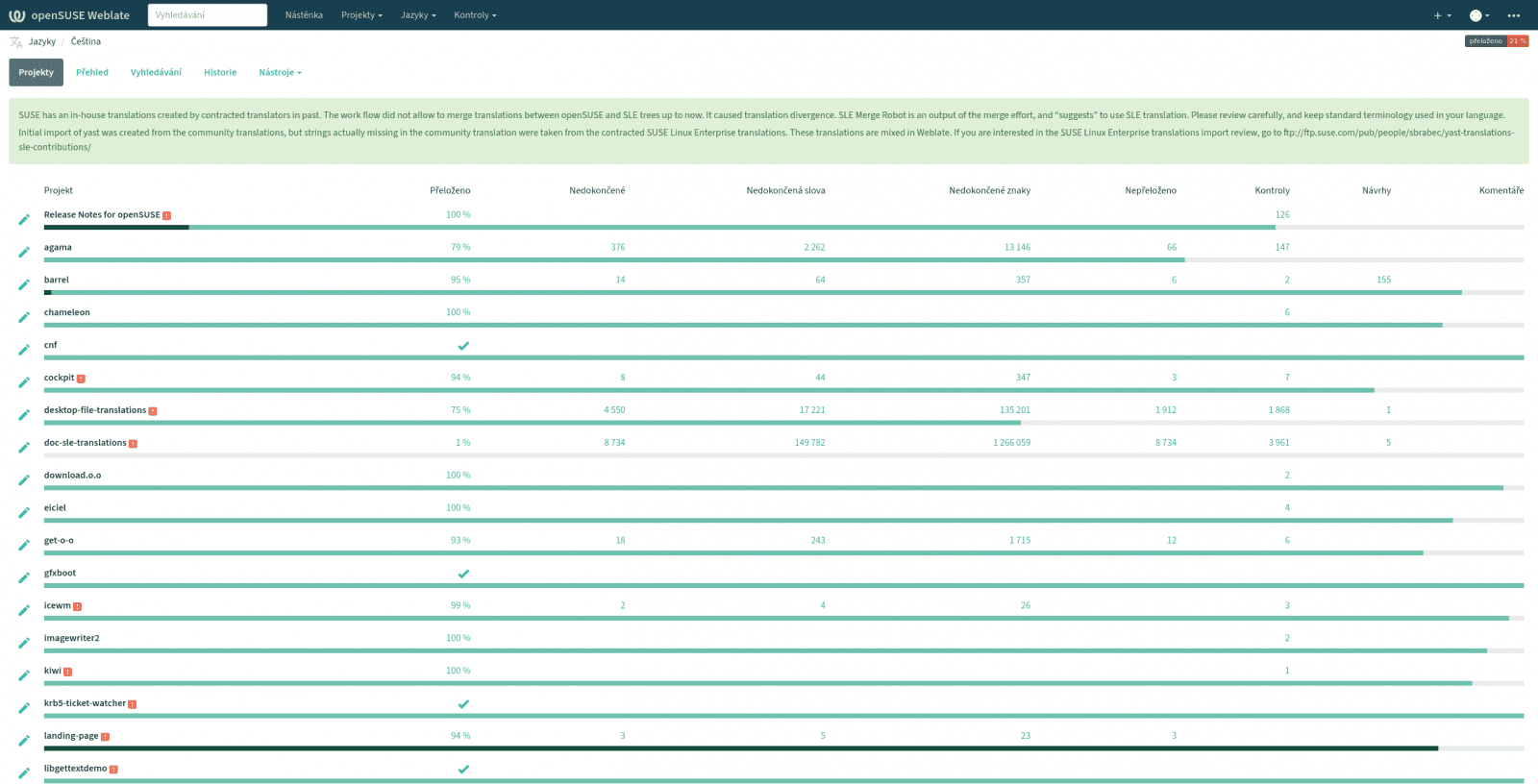Click the languages icon in the breadcrumb
This screenshot has width=1538, height=784.
pyautogui.click(x=16, y=42)
